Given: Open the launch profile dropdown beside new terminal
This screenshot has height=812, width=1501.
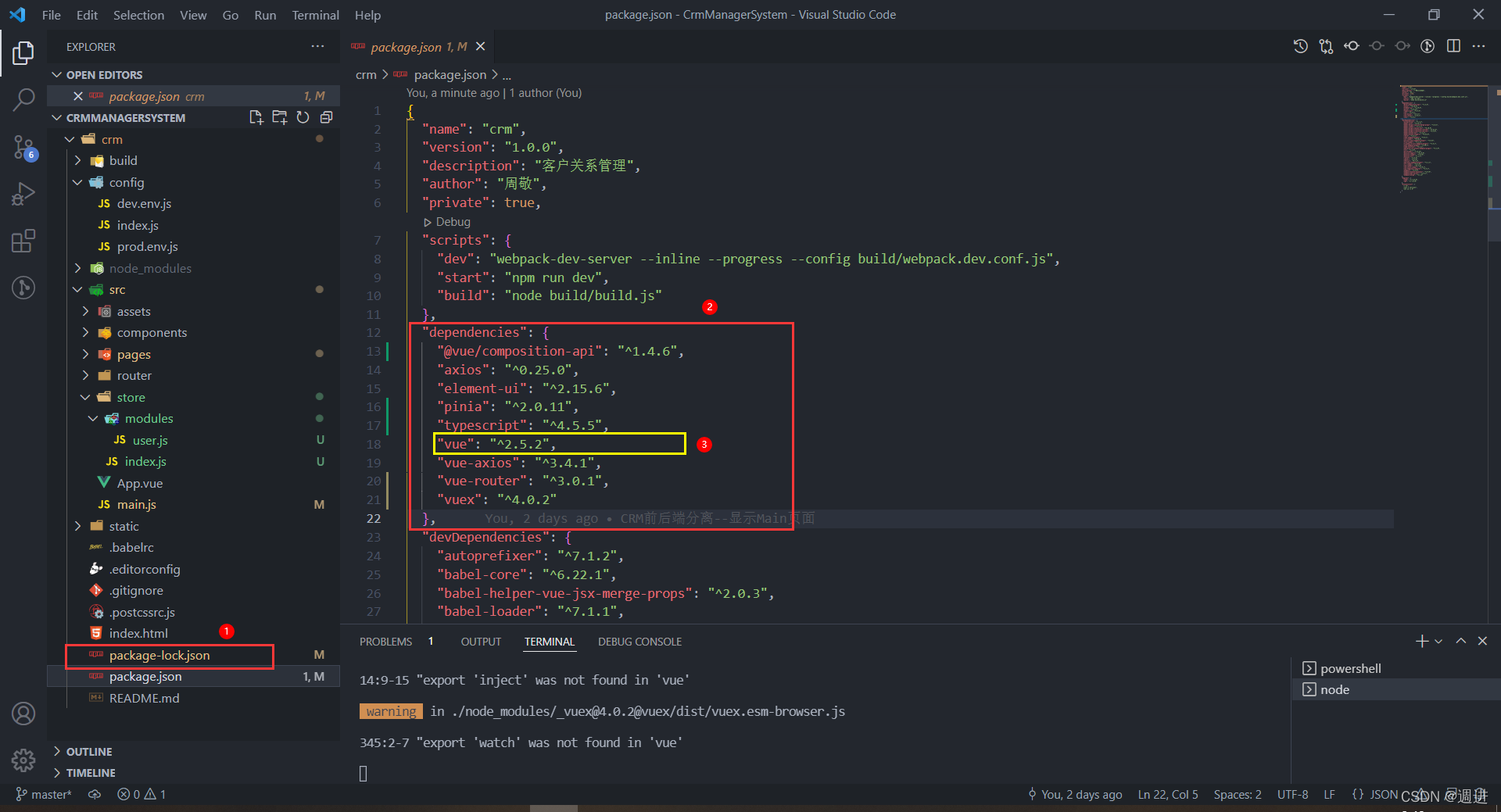Looking at the screenshot, I should tap(1438, 641).
